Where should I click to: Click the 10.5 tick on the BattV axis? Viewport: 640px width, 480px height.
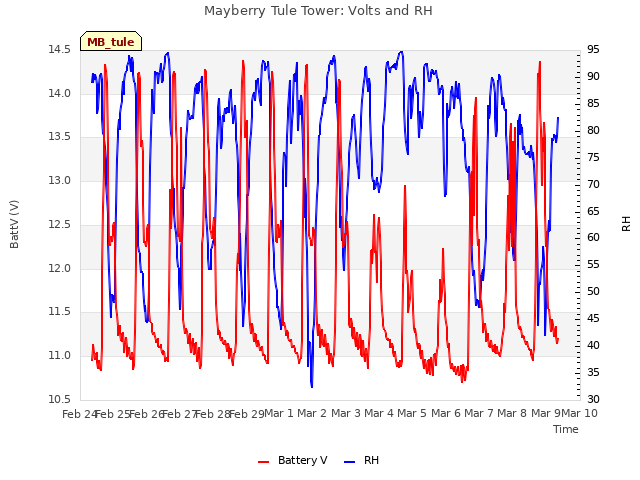click(59, 399)
